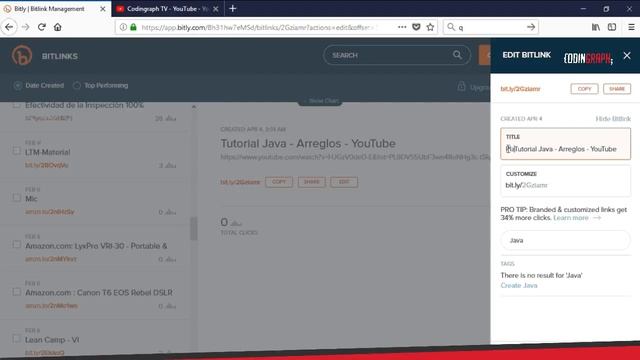The height and width of the screenshot is (360, 640).
Task: Click the arrow icon next to Learn more
Action: (x=597, y=218)
